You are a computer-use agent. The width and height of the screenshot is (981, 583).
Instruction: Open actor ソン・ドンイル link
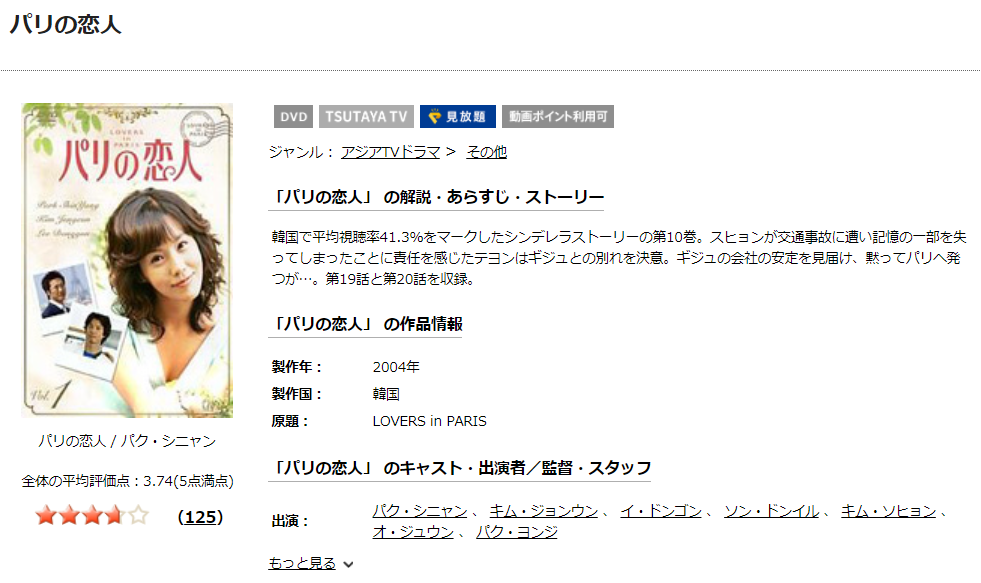pos(771,511)
